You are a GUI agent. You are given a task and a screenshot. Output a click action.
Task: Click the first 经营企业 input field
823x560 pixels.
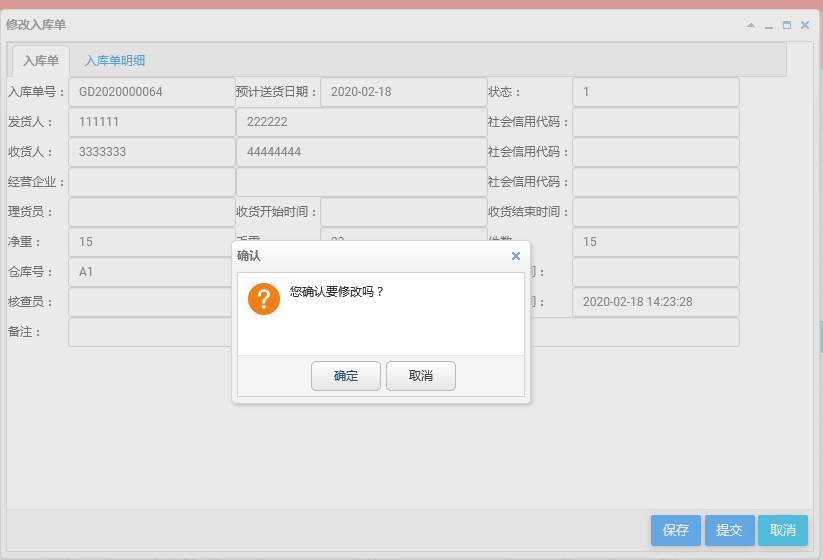tap(152, 182)
